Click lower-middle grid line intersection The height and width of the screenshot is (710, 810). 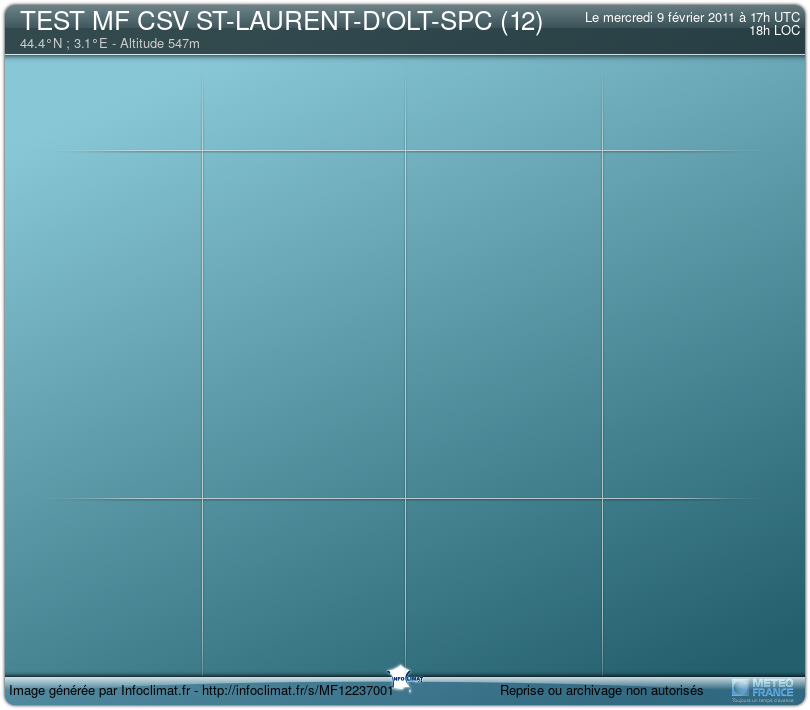[405, 498]
